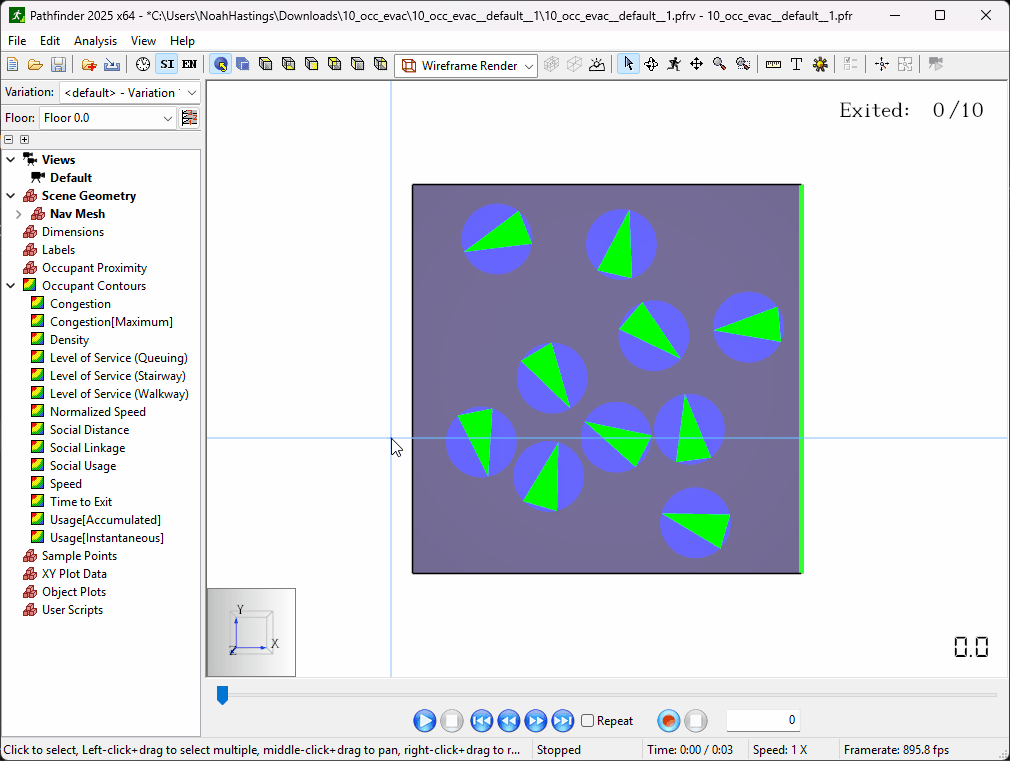The width and height of the screenshot is (1010, 761).
Task: Start recording with the red record button
Action: coord(669,720)
